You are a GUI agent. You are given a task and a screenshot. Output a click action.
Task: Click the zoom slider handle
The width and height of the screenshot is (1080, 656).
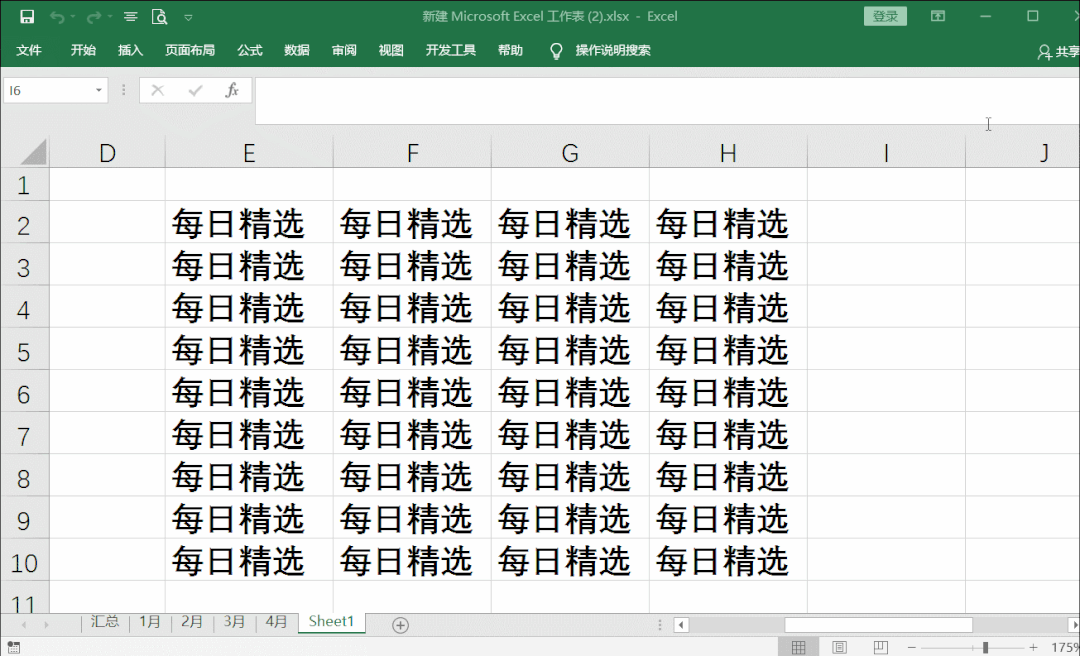[986, 647]
